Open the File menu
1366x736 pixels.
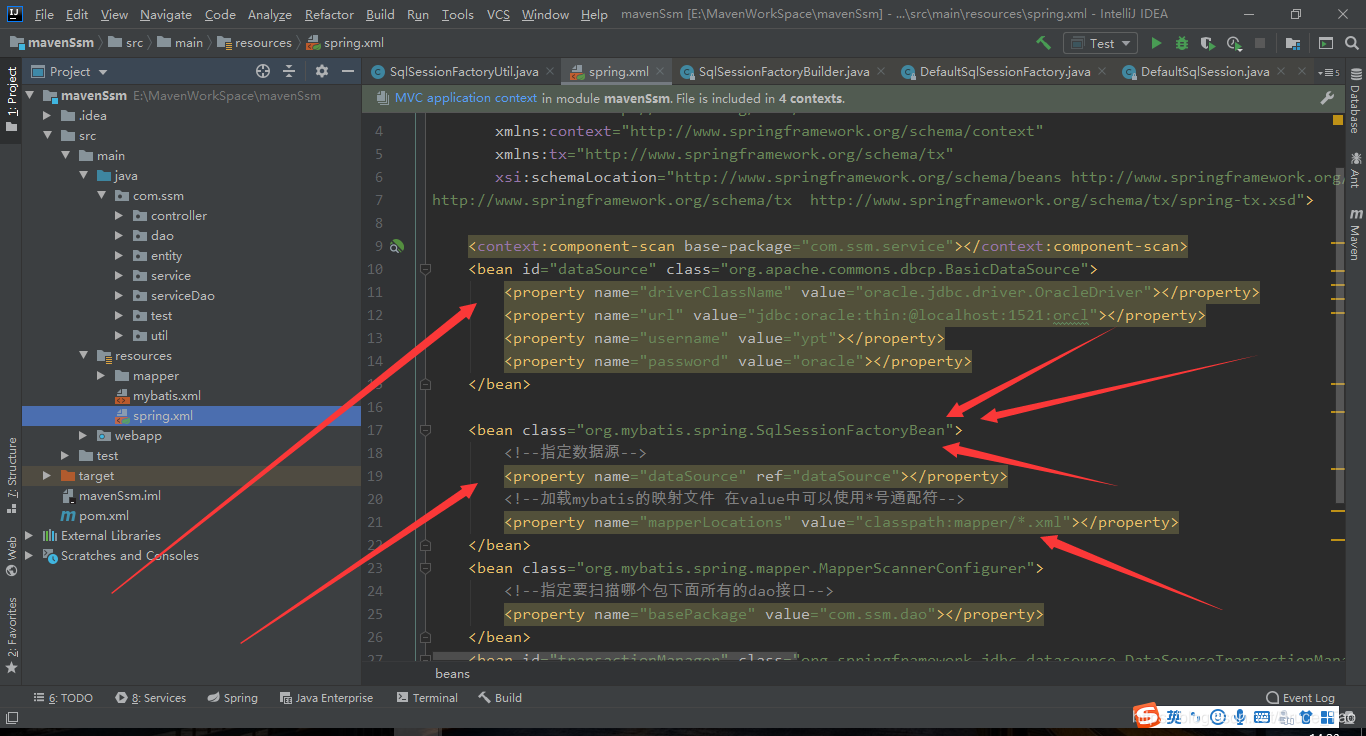44,14
